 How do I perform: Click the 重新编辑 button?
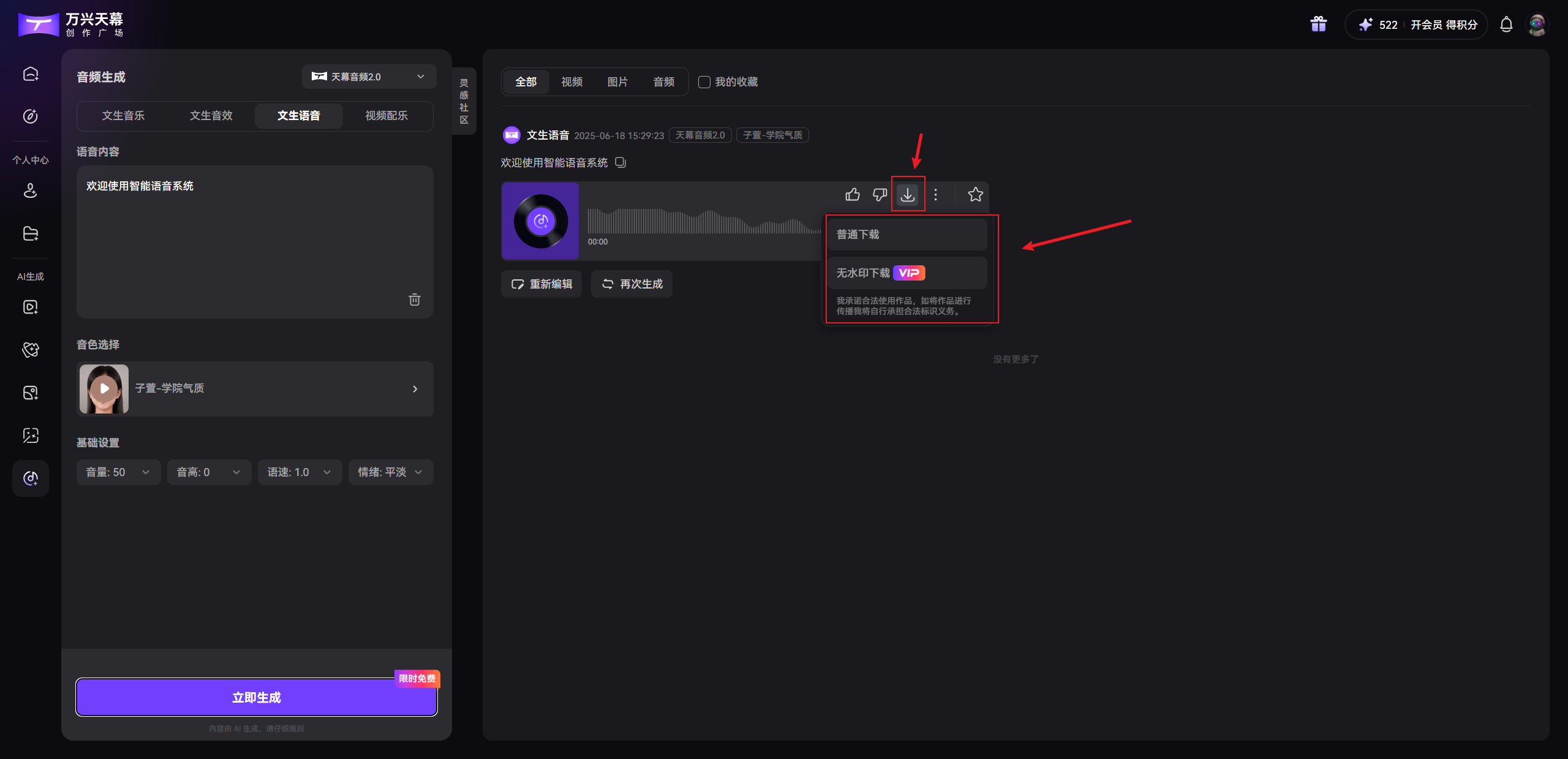(541, 284)
